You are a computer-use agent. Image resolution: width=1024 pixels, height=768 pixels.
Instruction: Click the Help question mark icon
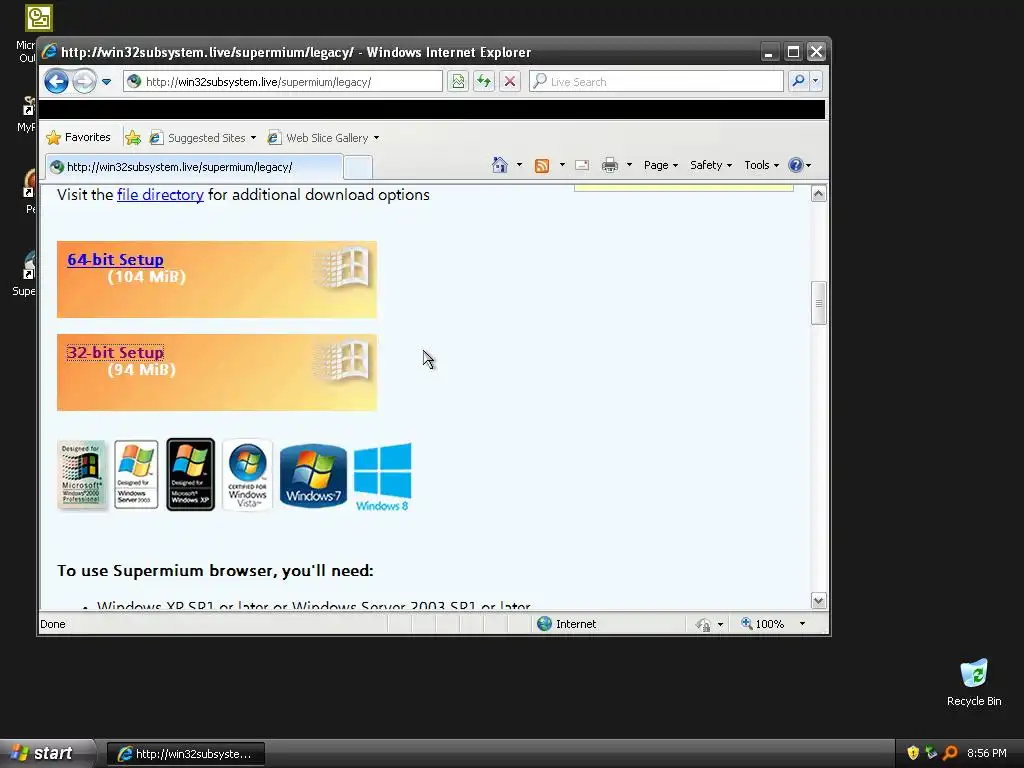coord(795,165)
